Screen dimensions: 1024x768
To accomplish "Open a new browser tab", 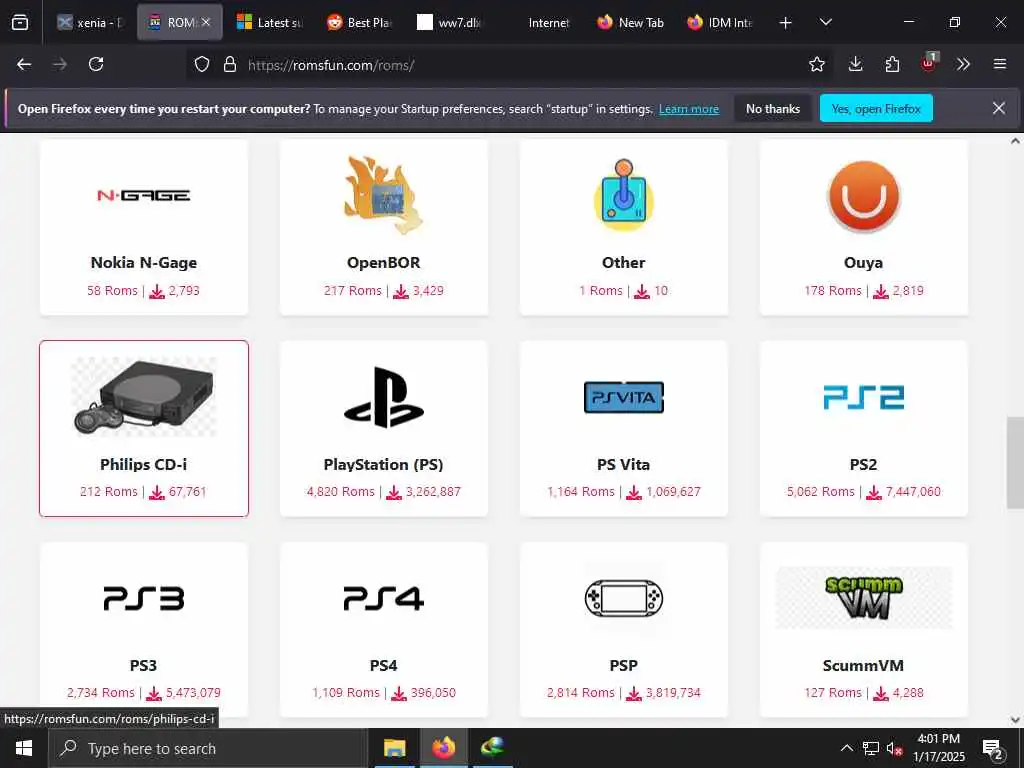I will [786, 23].
